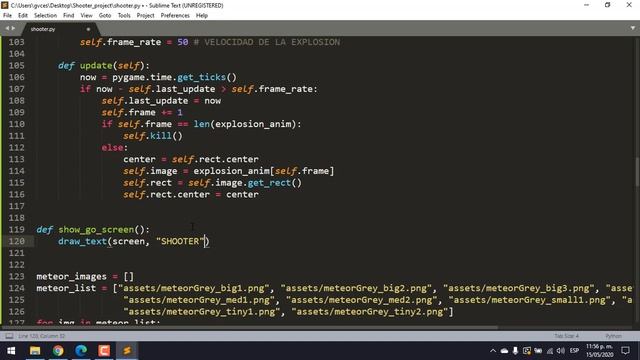The height and width of the screenshot is (360, 640).
Task: Open Tab Size 4 setting in status bar
Action: 567,336
